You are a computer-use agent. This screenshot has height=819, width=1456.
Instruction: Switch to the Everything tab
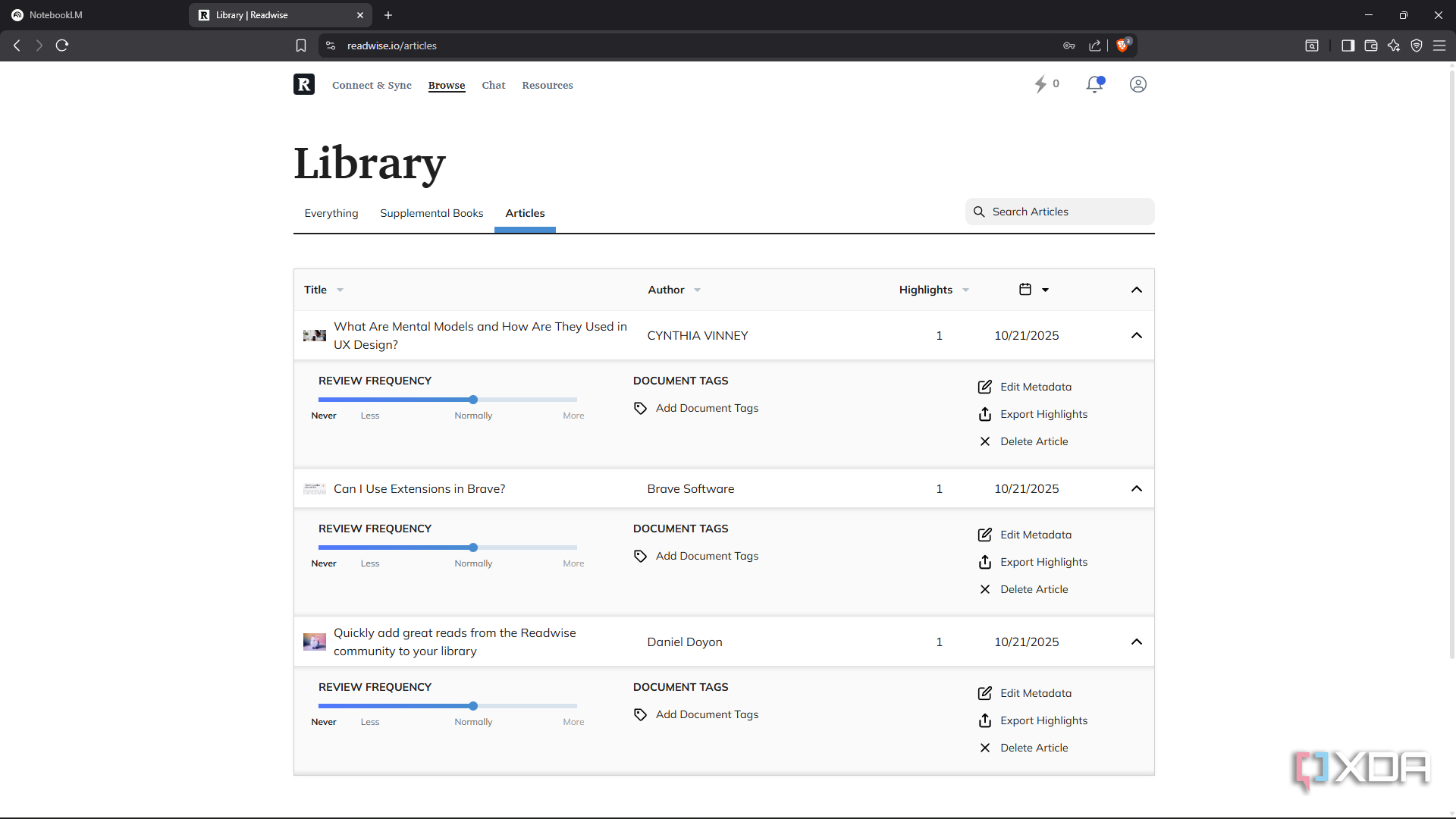(x=331, y=213)
